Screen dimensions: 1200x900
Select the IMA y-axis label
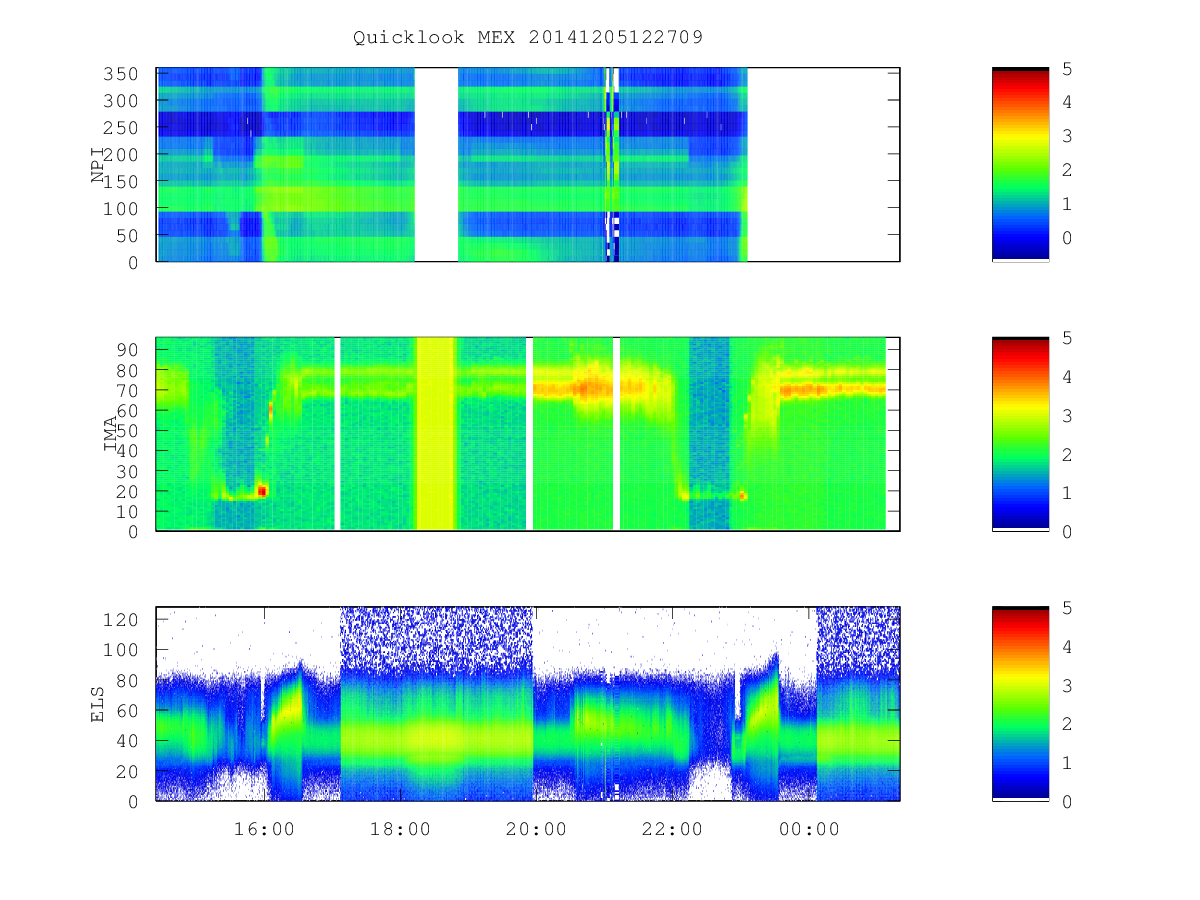pyautogui.click(x=111, y=434)
